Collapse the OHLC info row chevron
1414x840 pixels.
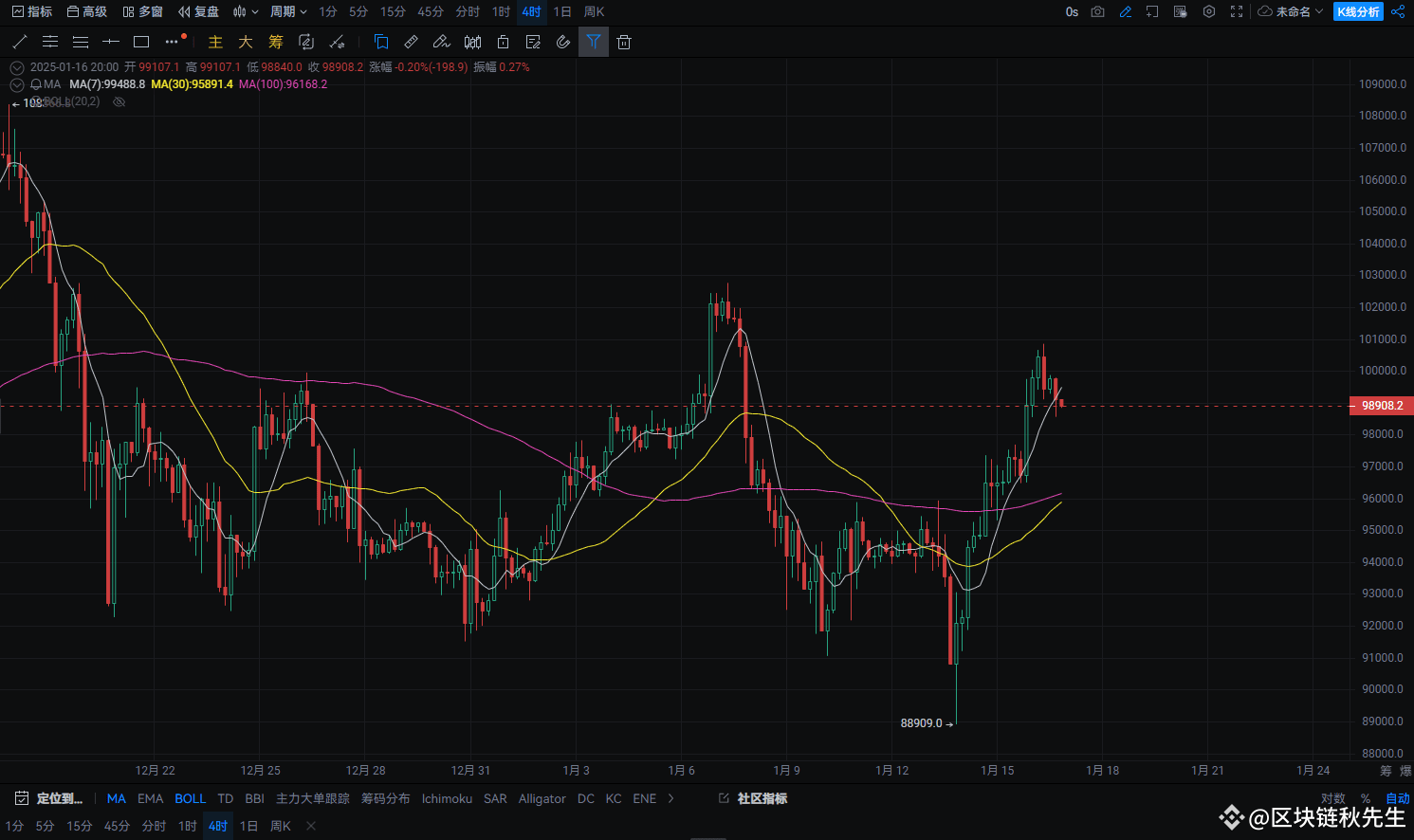click(16, 67)
